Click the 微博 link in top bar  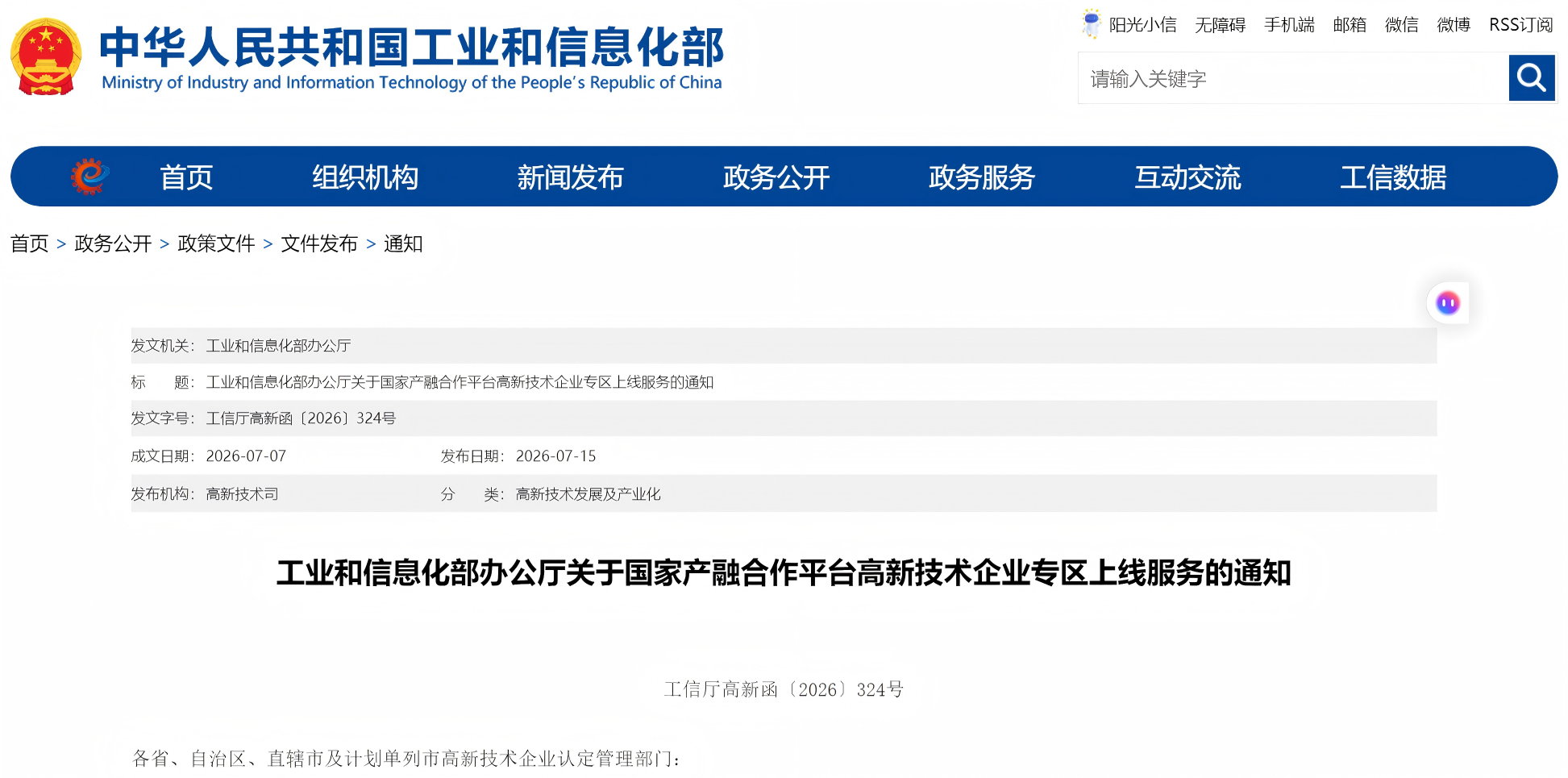[x=1454, y=25]
